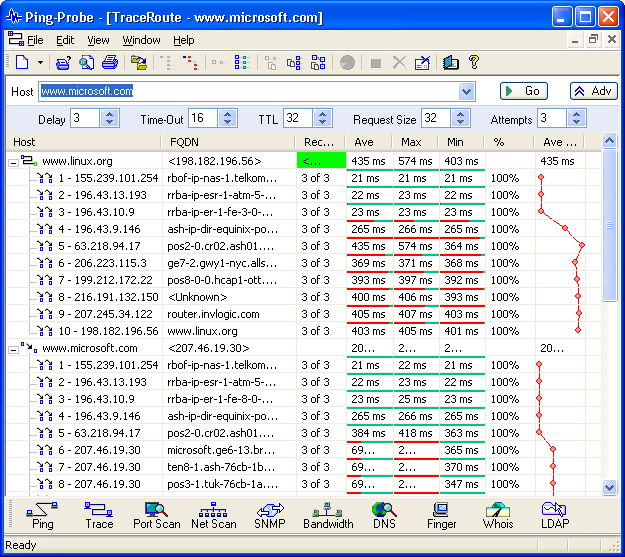Click the printer icon

110,63
